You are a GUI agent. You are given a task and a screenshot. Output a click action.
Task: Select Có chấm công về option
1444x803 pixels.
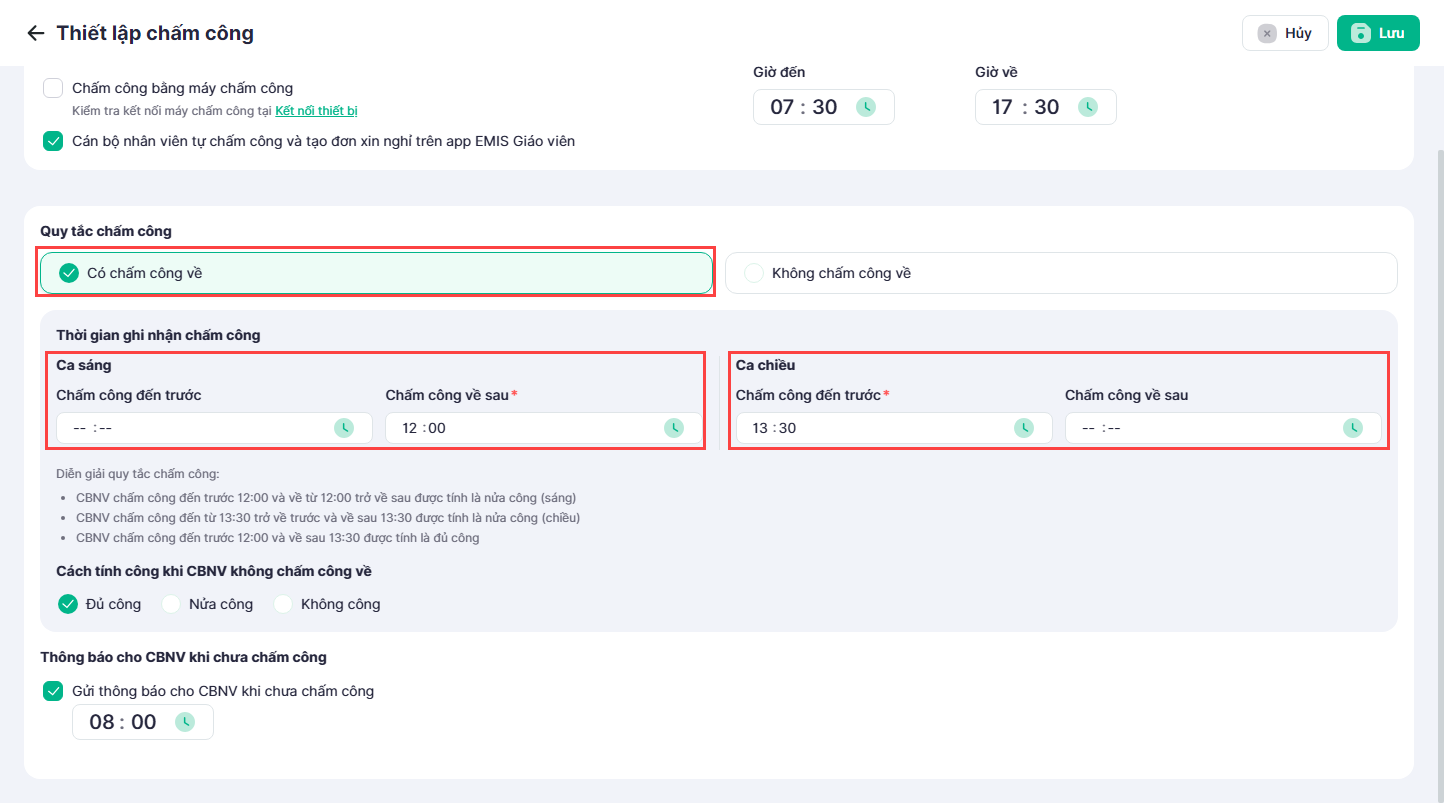(x=376, y=273)
